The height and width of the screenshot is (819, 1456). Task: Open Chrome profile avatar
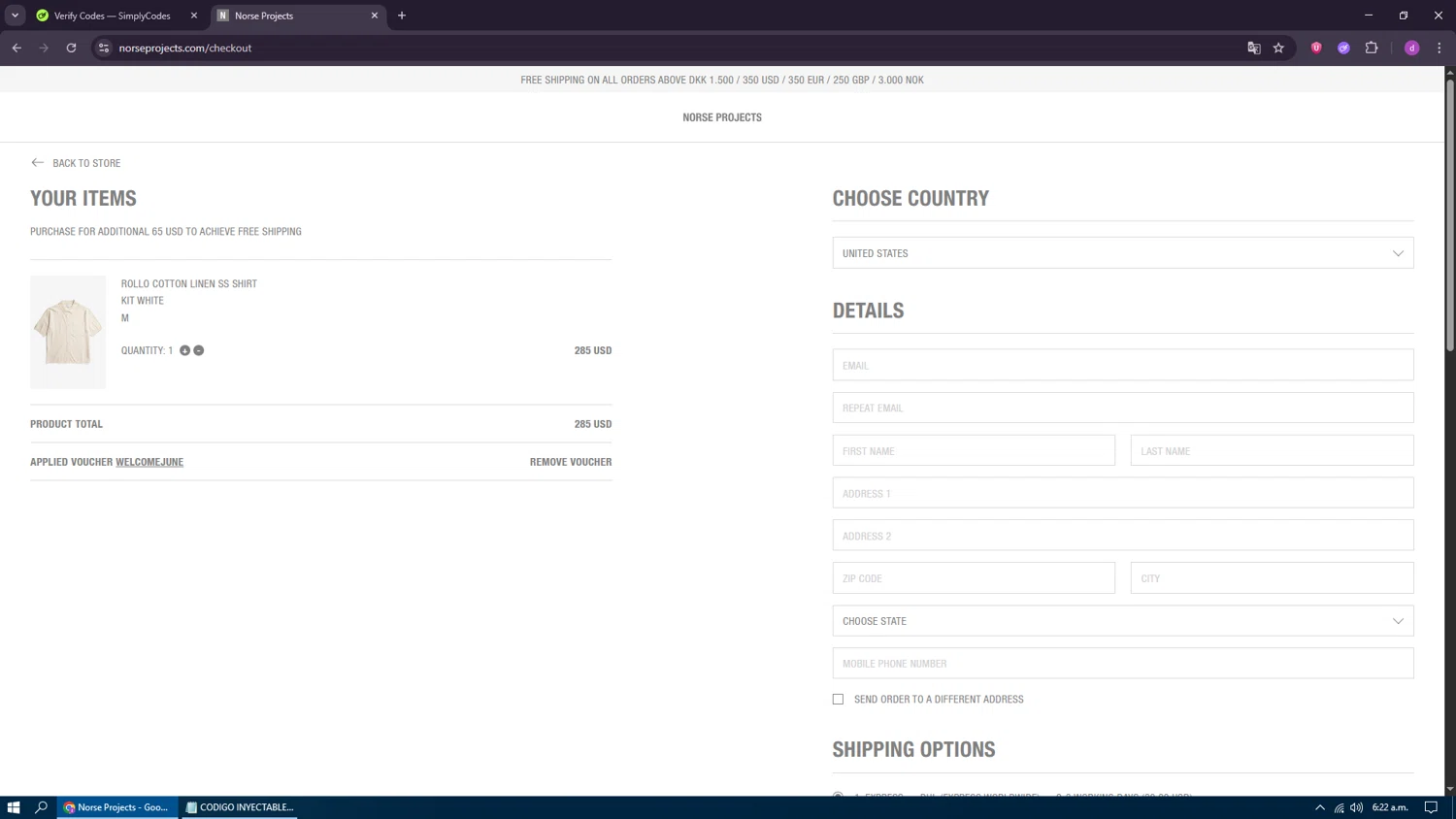pyautogui.click(x=1412, y=48)
